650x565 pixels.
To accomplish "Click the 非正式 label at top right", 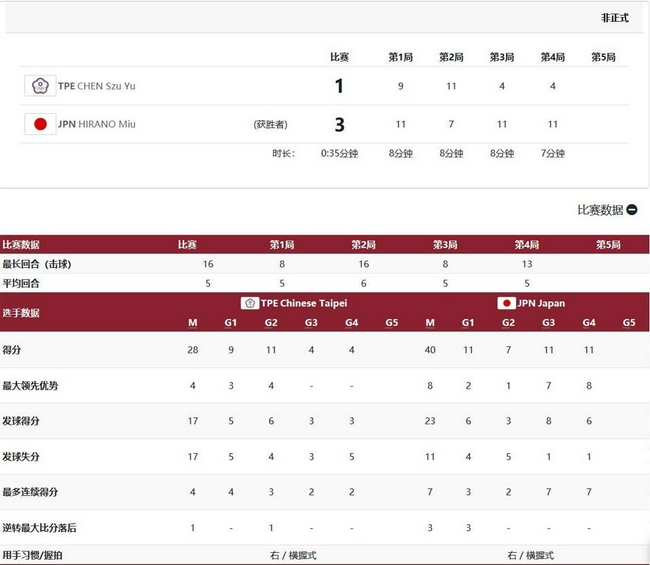I will point(615,18).
